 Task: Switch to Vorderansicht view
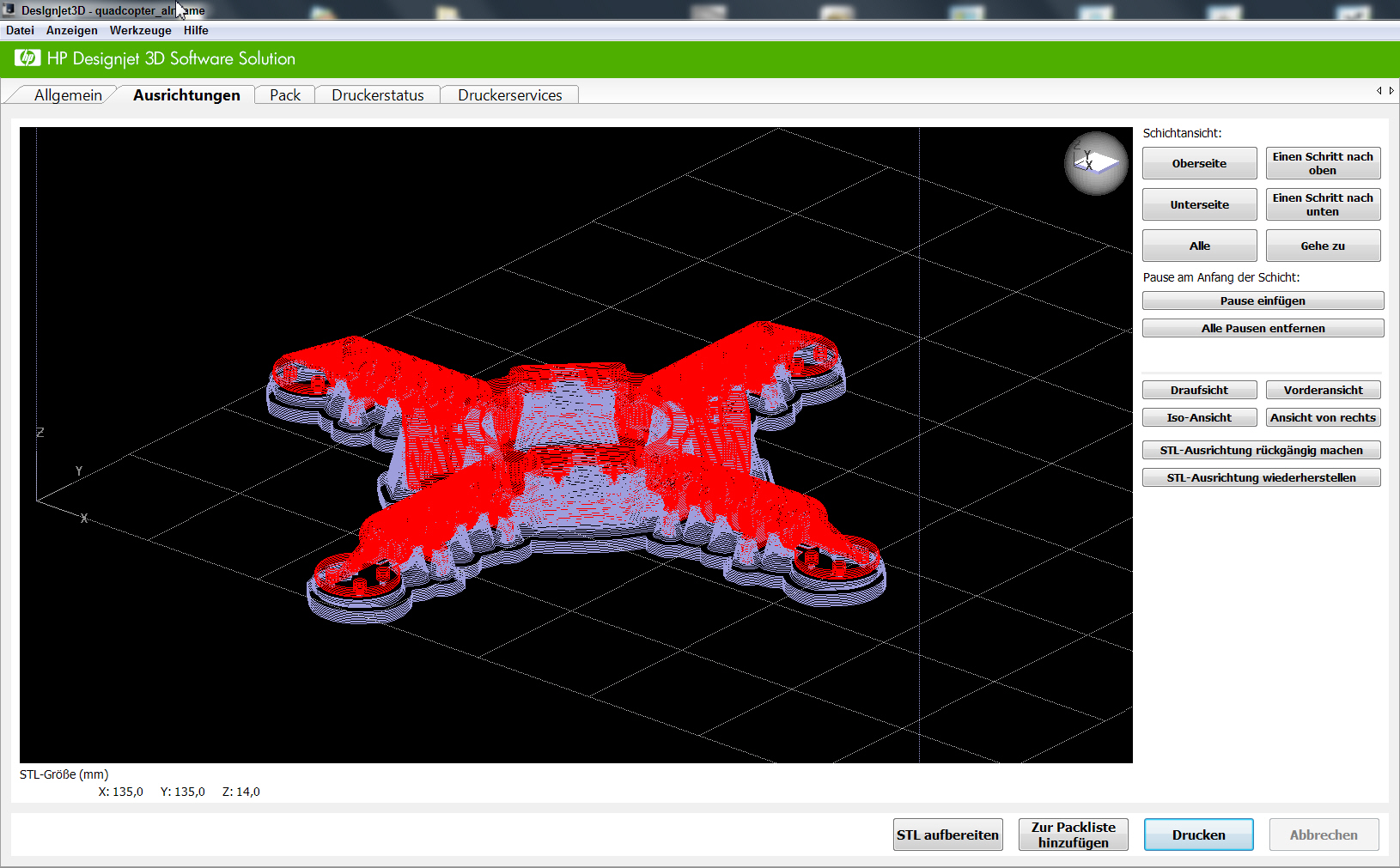pyautogui.click(x=1324, y=390)
